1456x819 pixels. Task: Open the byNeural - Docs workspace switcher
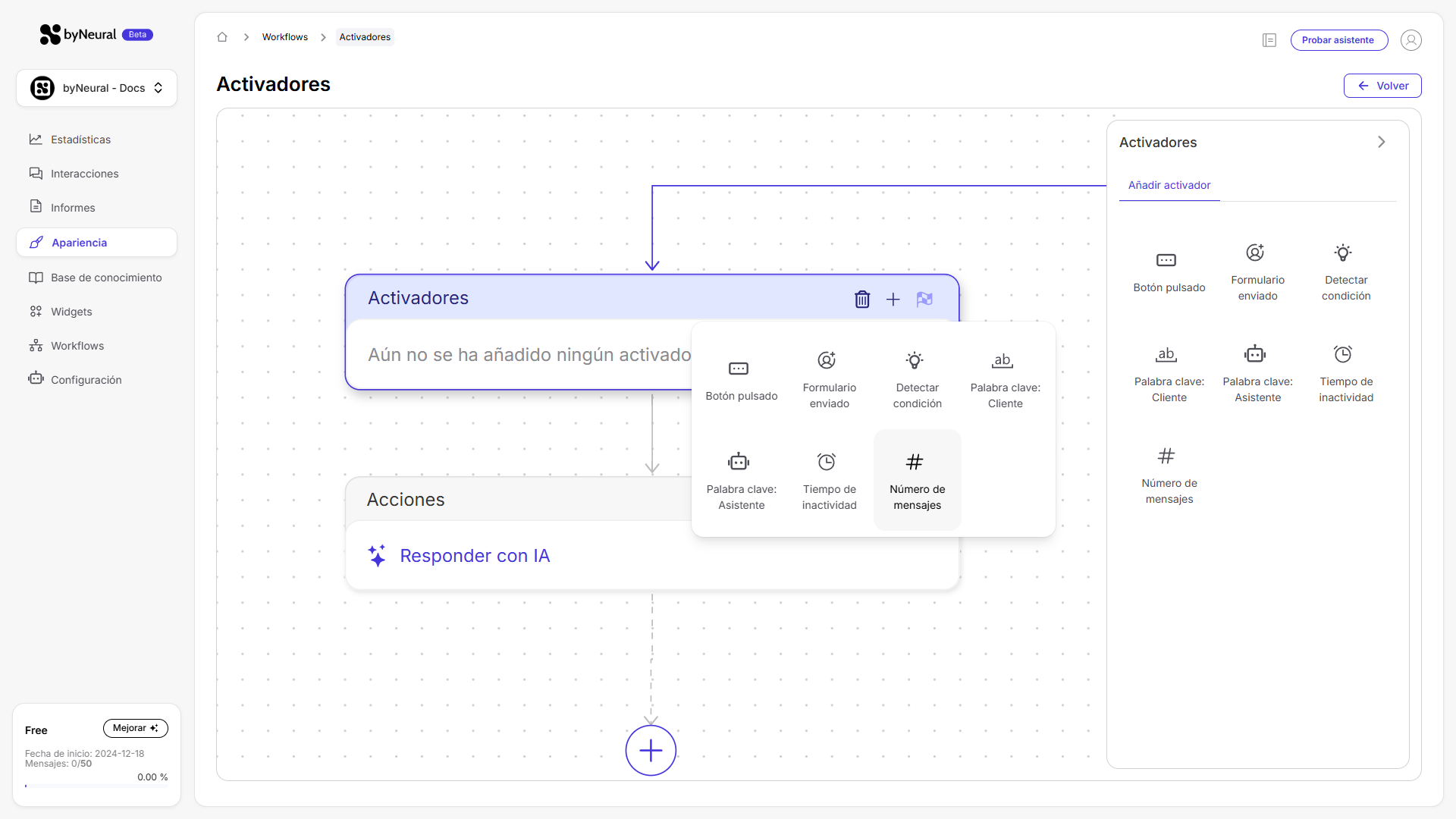96,88
